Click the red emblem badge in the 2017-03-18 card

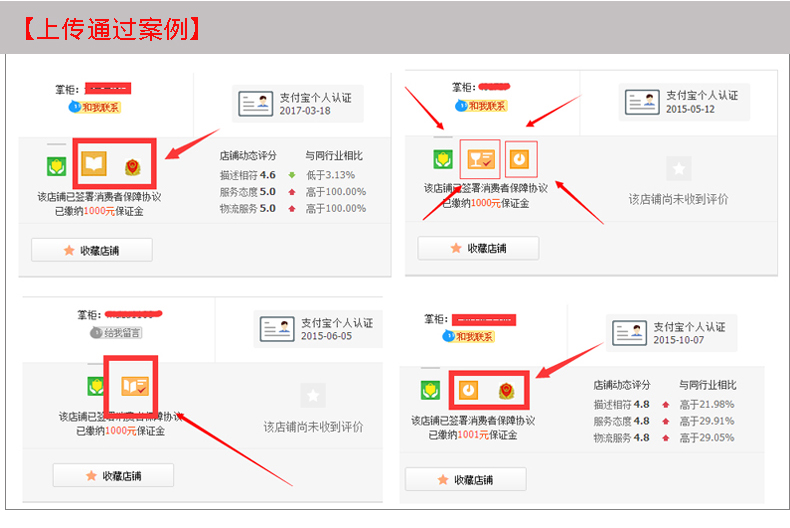(x=133, y=167)
